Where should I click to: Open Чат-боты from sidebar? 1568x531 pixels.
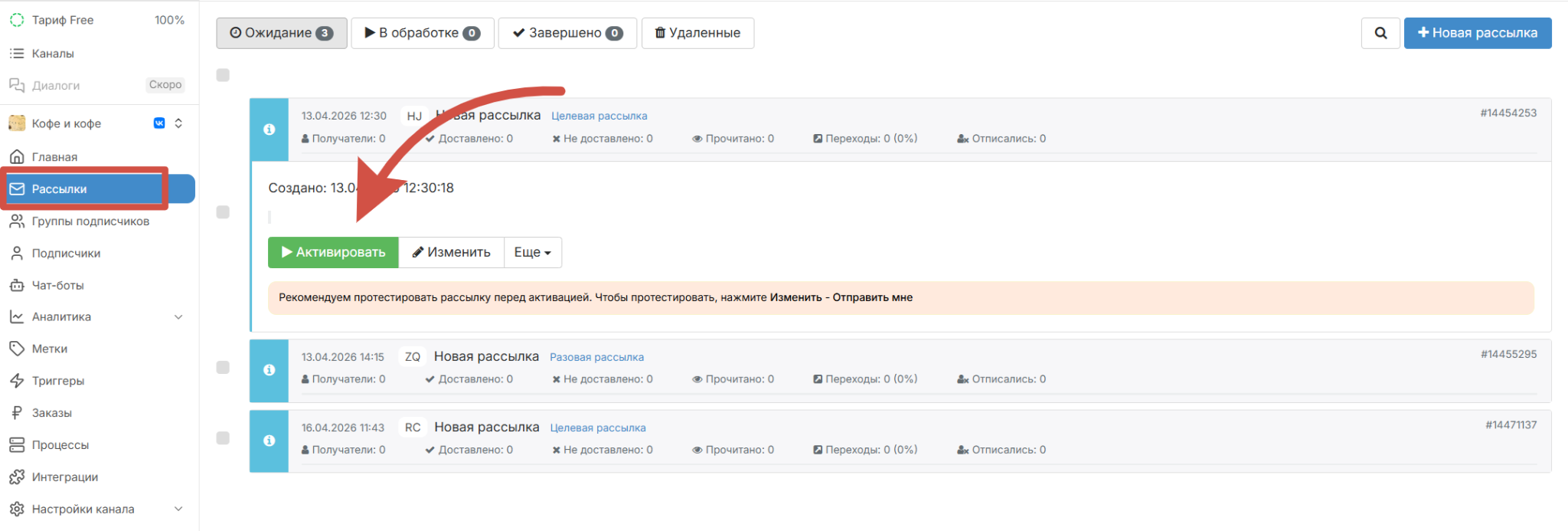57,285
